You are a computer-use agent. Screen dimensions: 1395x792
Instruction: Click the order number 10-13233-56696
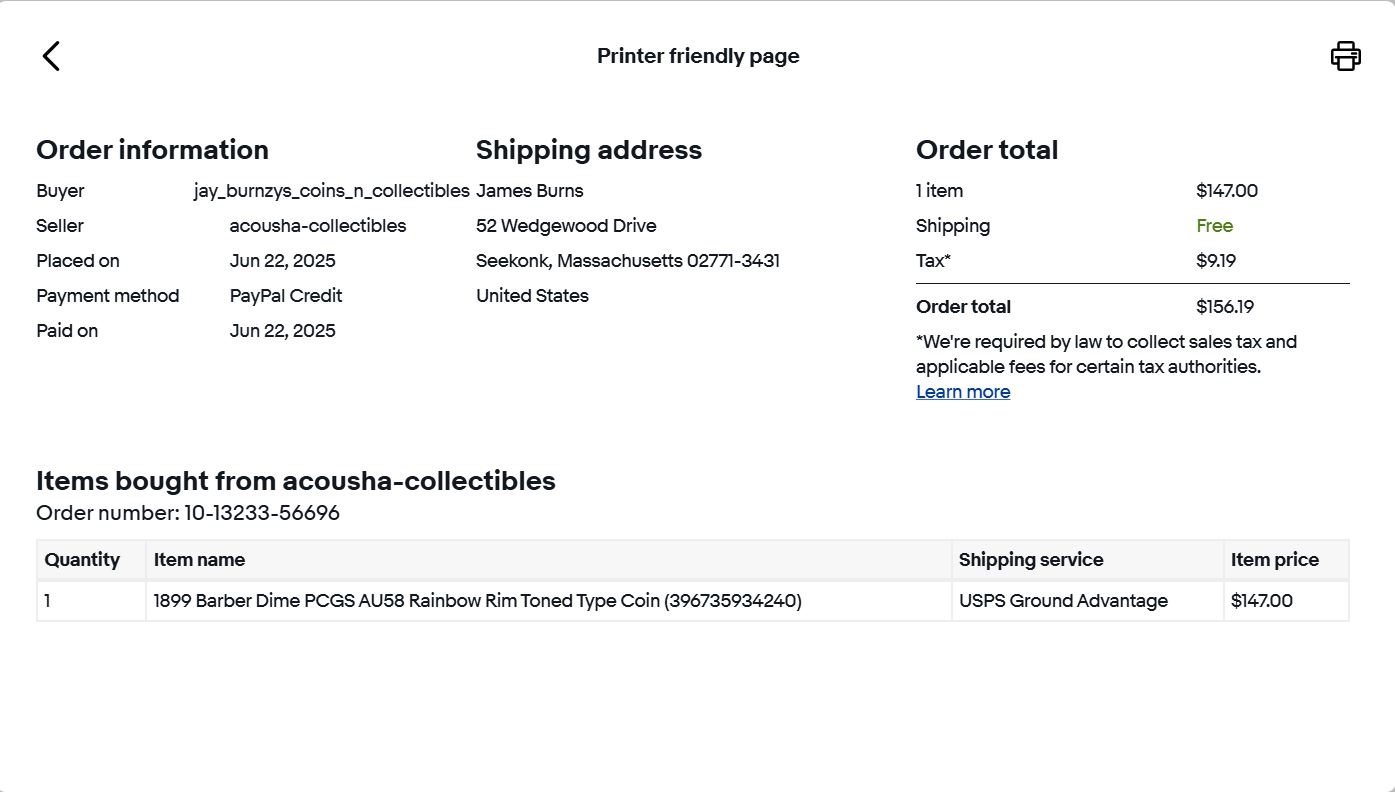(x=262, y=513)
